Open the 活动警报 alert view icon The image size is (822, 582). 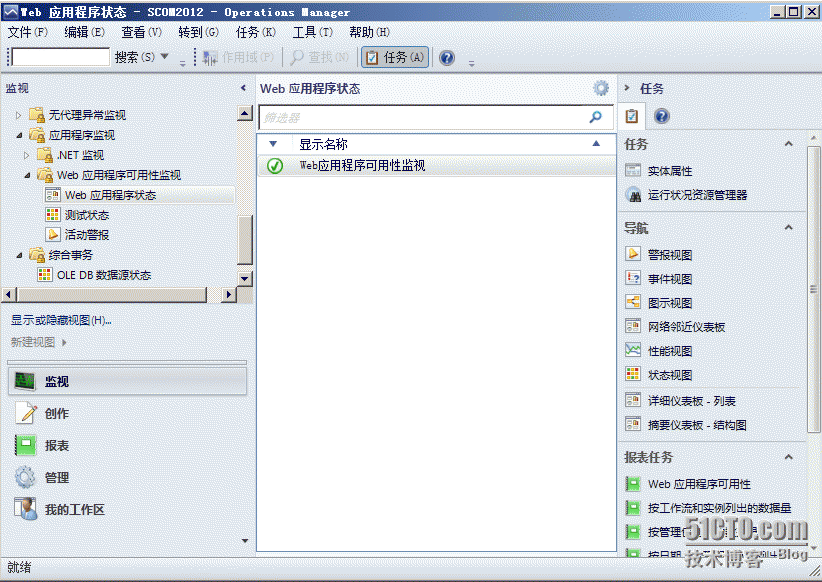pyautogui.click(x=53, y=234)
